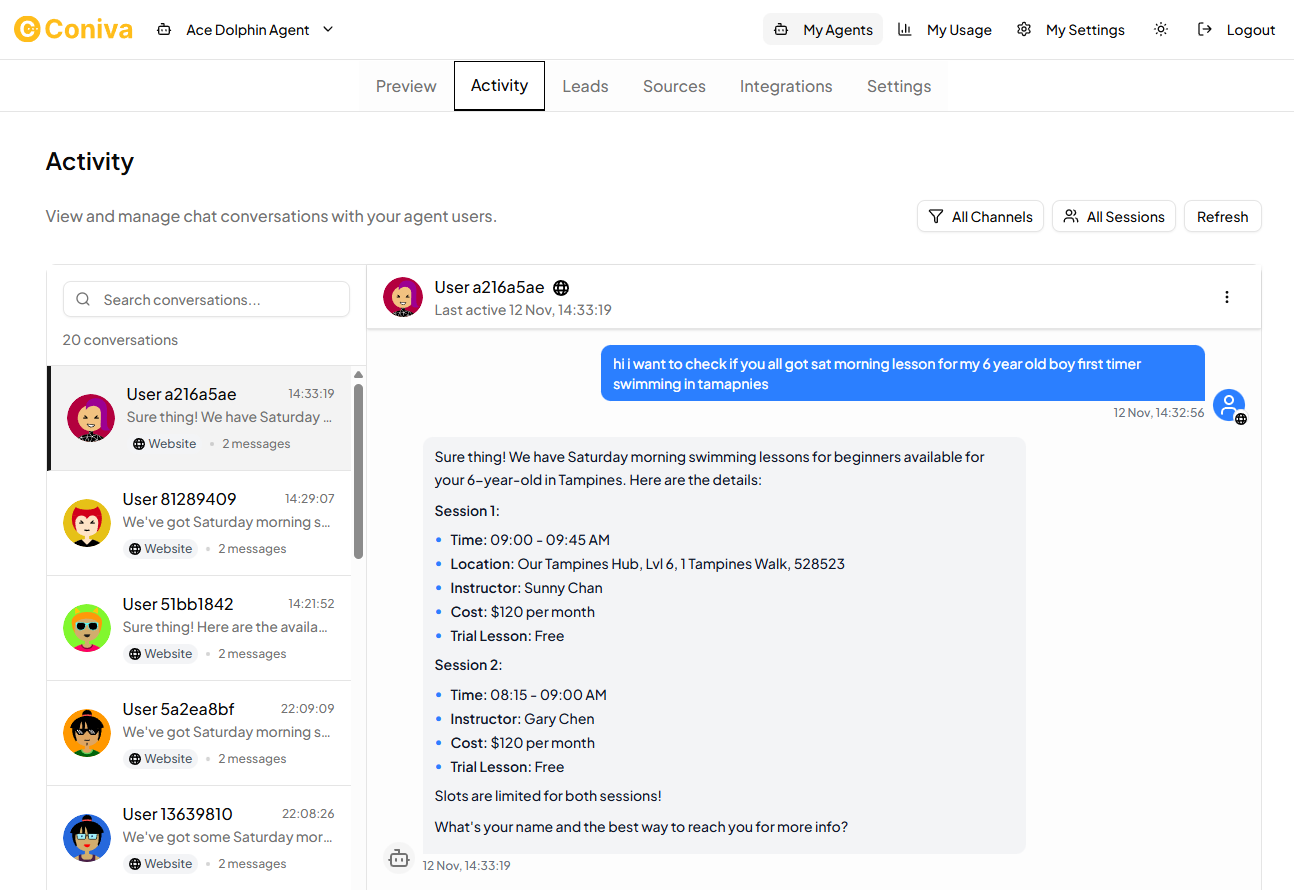1294x890 pixels.
Task: Click the Logout icon
Action: pos(1204,29)
